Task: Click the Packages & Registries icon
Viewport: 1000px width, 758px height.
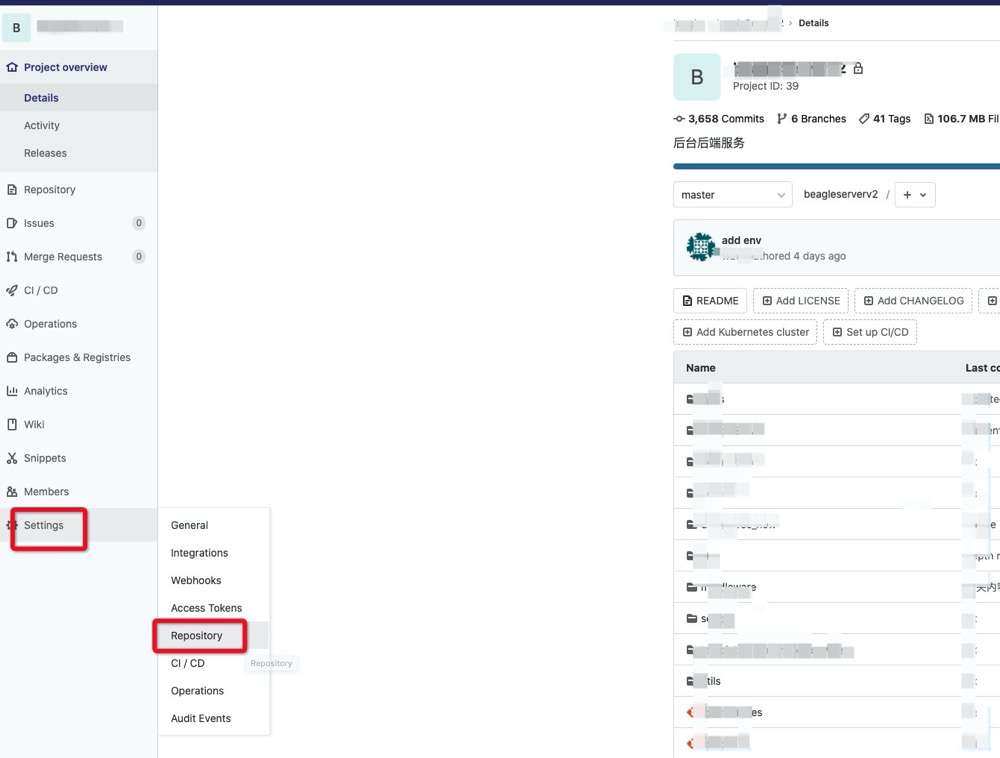Action: point(12,357)
